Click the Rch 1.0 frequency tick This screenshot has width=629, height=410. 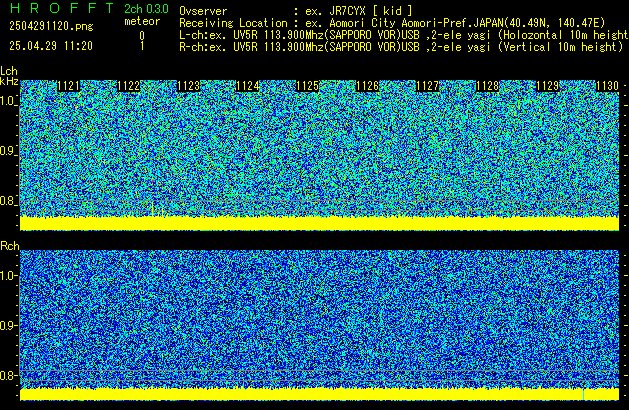click(8, 276)
